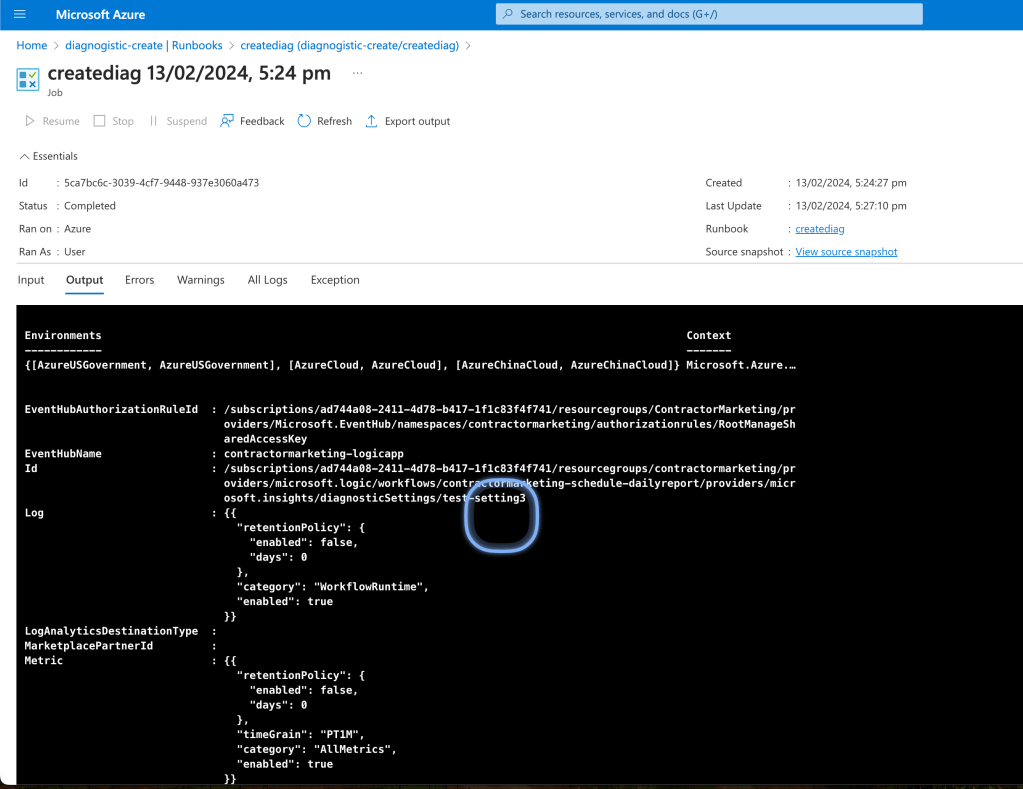View the Exception tab
The width and height of the screenshot is (1023, 789).
pos(335,280)
